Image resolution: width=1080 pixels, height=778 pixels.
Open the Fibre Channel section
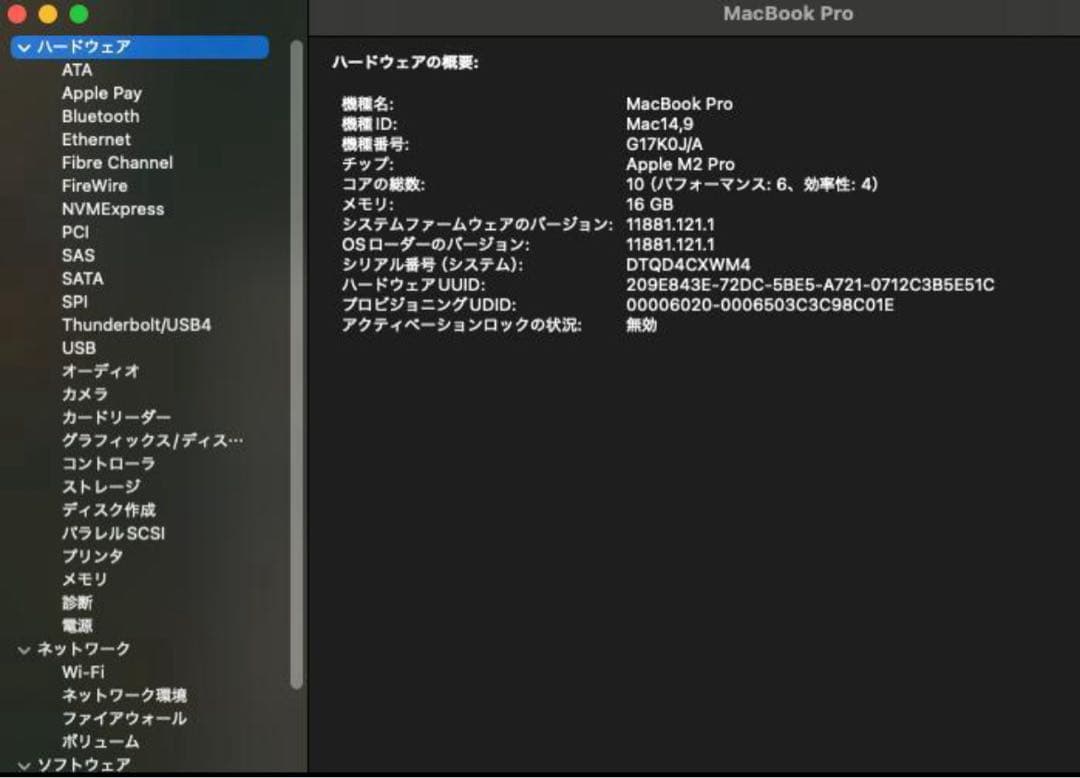tap(116, 162)
